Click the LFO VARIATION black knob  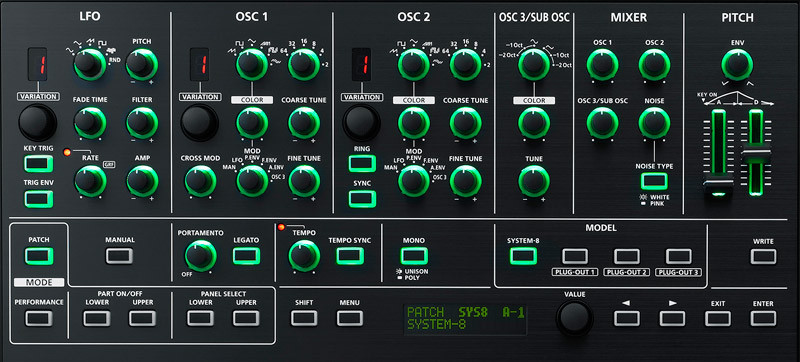pyautogui.click(x=38, y=122)
